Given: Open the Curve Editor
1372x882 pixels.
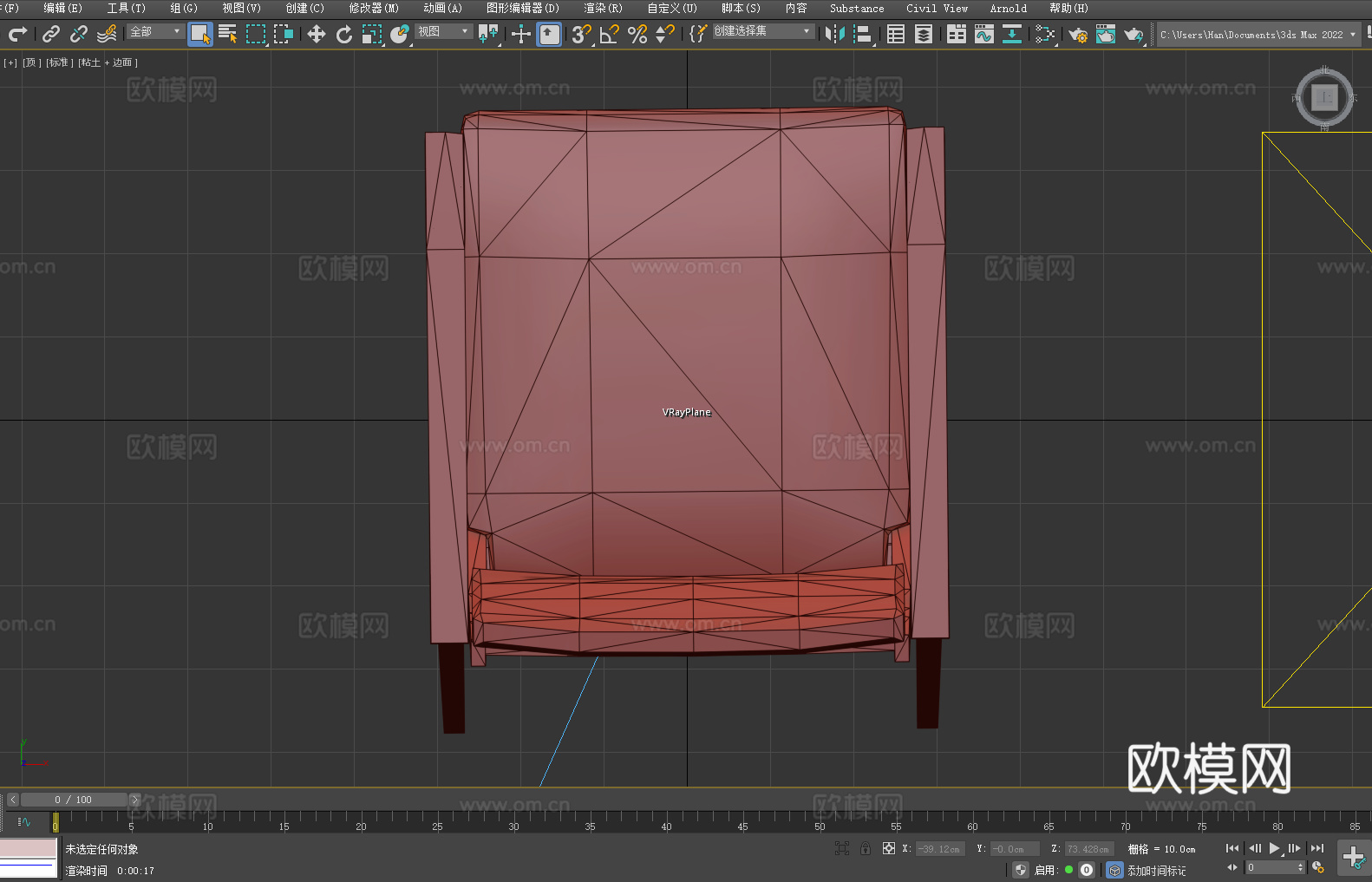Looking at the screenshot, I should 984,34.
